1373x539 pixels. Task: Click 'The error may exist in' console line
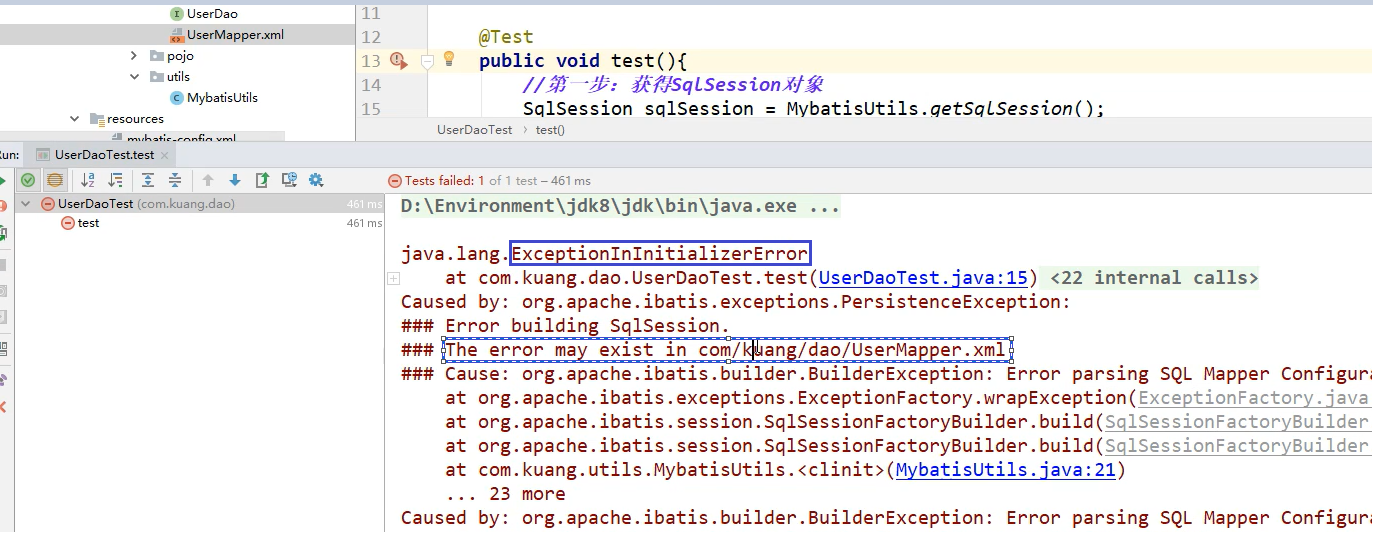(725, 350)
